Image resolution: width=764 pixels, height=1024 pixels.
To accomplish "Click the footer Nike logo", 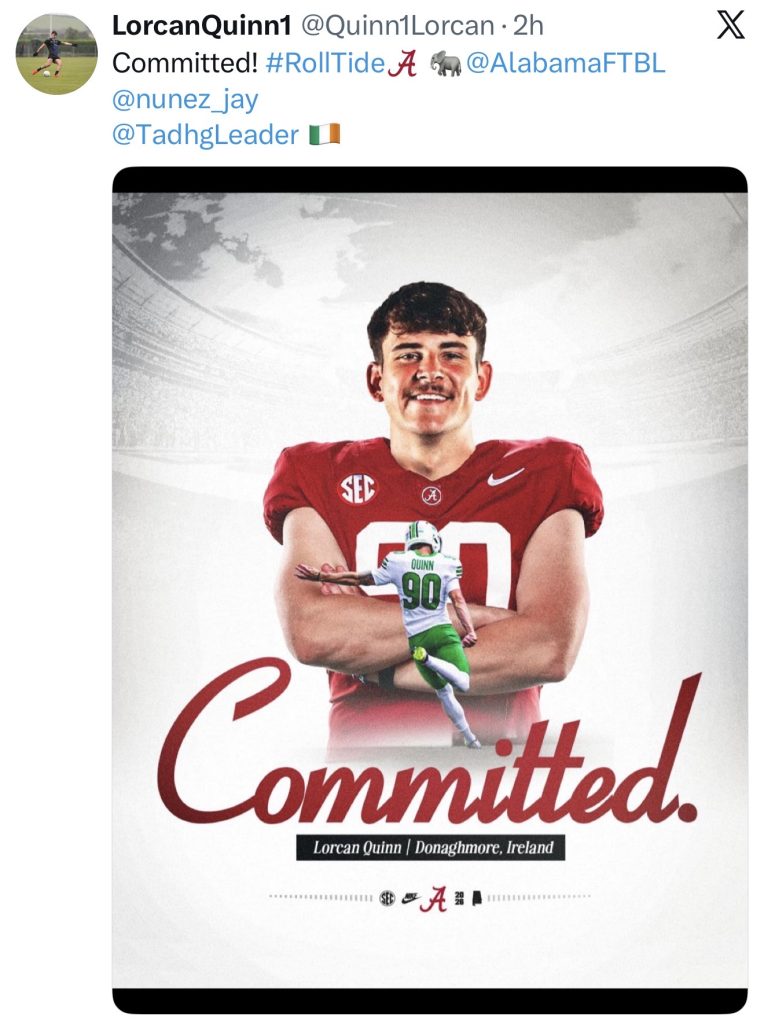I will (x=410, y=898).
